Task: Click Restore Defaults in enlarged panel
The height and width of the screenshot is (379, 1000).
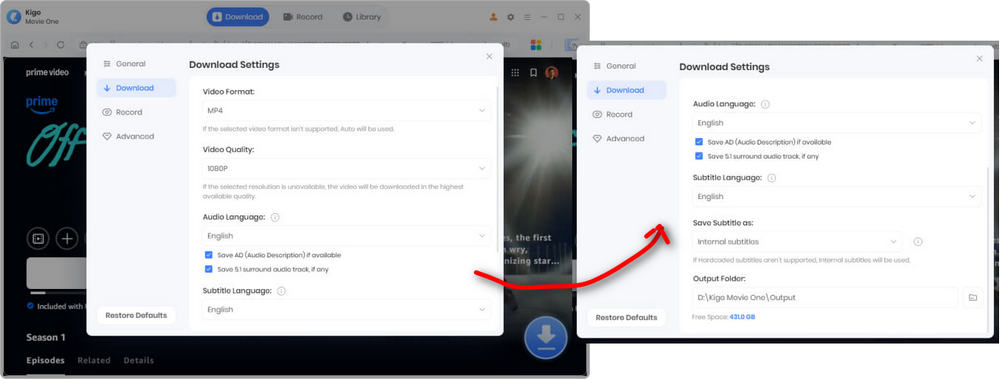Action: point(626,317)
